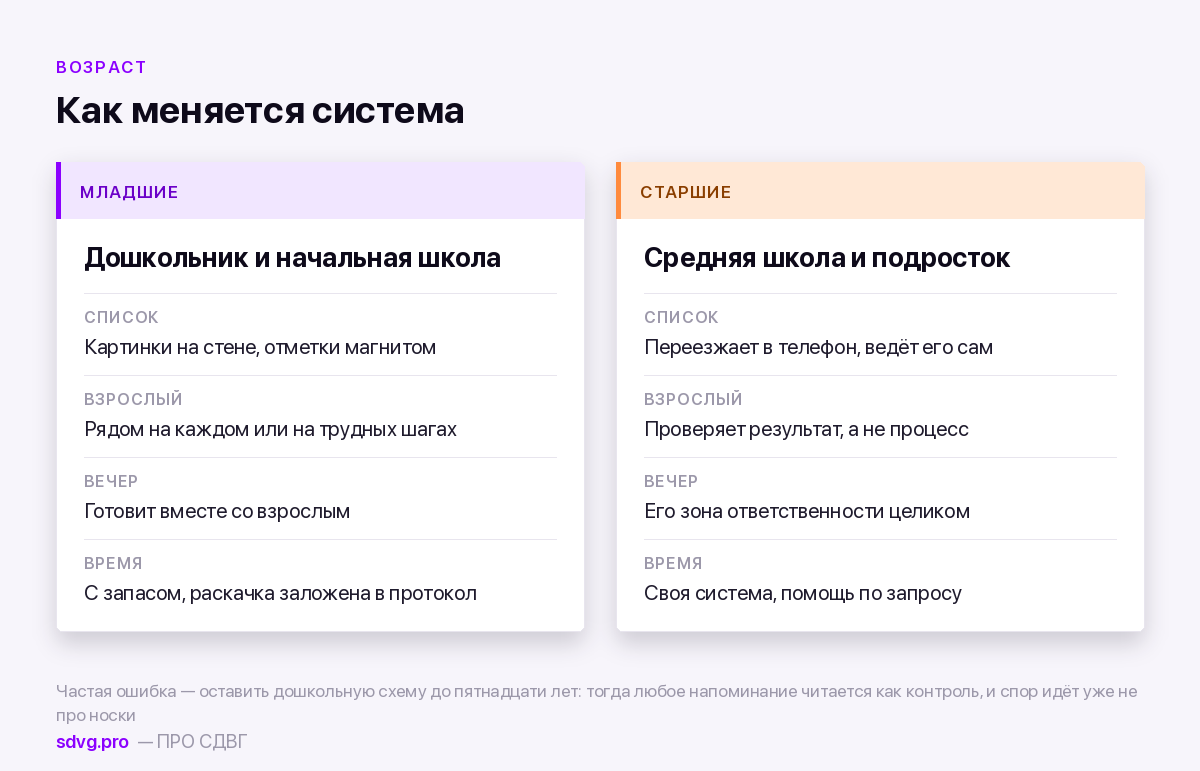Click the 'ВЗРОСЛЫЙ' label in the СТАРШИЕ card
Screen dimensions: 1200x771
click(x=693, y=399)
